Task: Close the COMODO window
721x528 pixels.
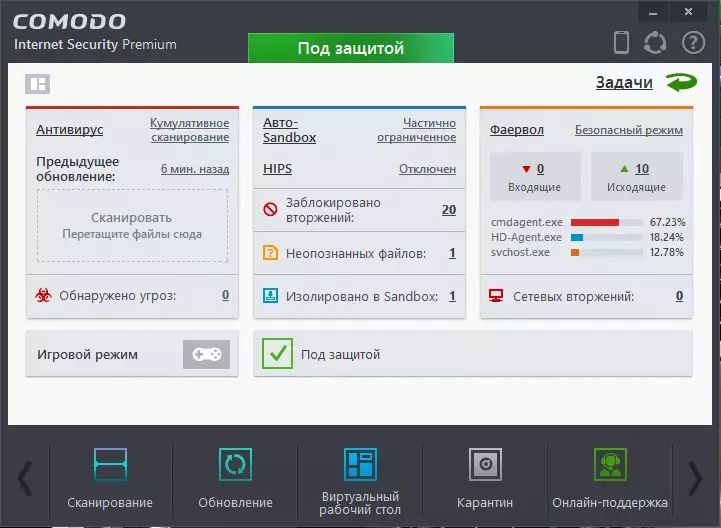Action: point(688,12)
